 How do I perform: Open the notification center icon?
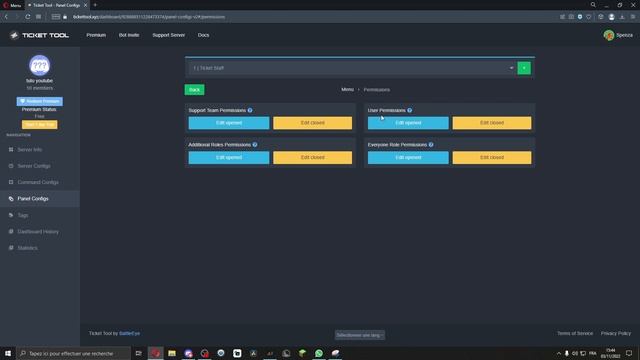(x=629, y=353)
